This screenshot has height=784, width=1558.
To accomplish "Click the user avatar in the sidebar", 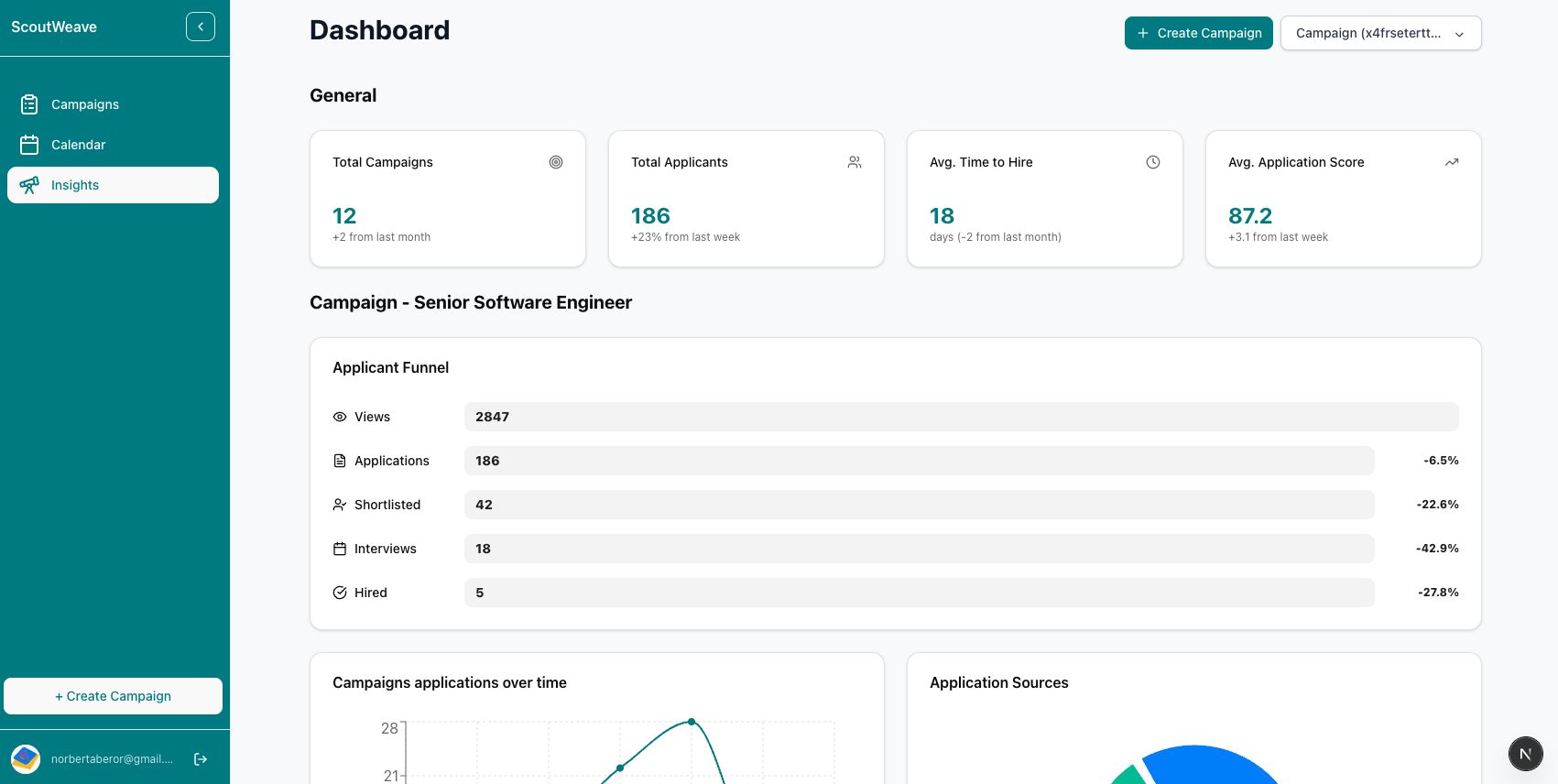I will pos(26,758).
